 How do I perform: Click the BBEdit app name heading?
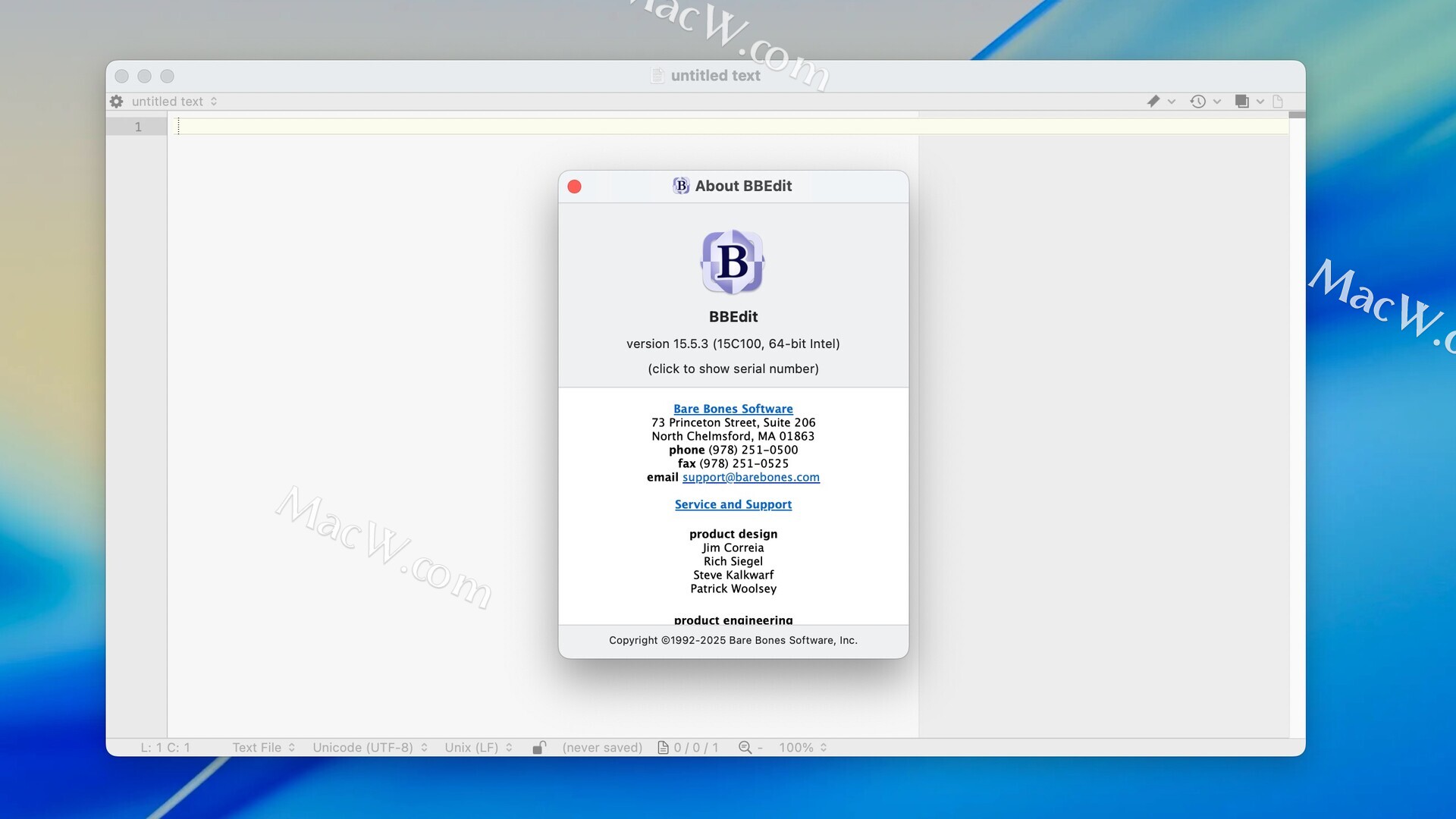tap(733, 317)
